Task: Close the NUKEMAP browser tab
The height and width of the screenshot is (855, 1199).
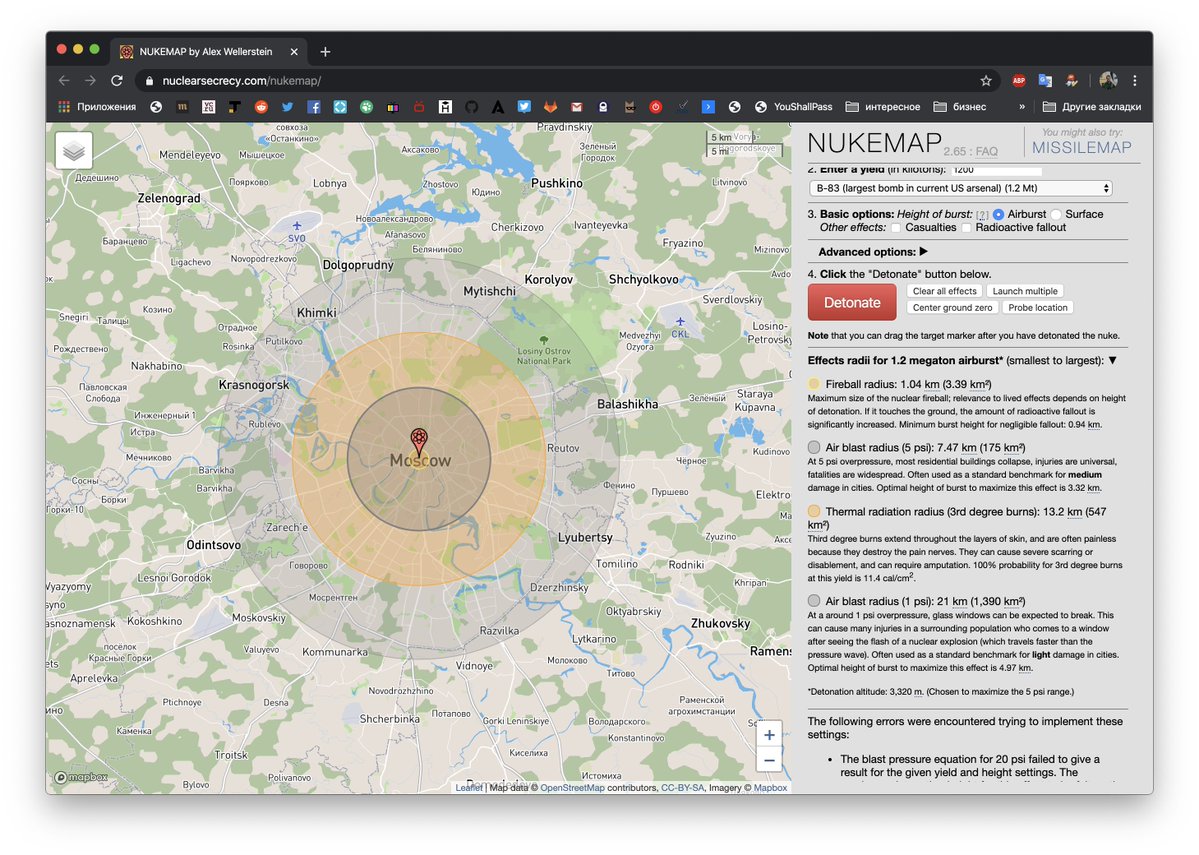Action: [294, 51]
